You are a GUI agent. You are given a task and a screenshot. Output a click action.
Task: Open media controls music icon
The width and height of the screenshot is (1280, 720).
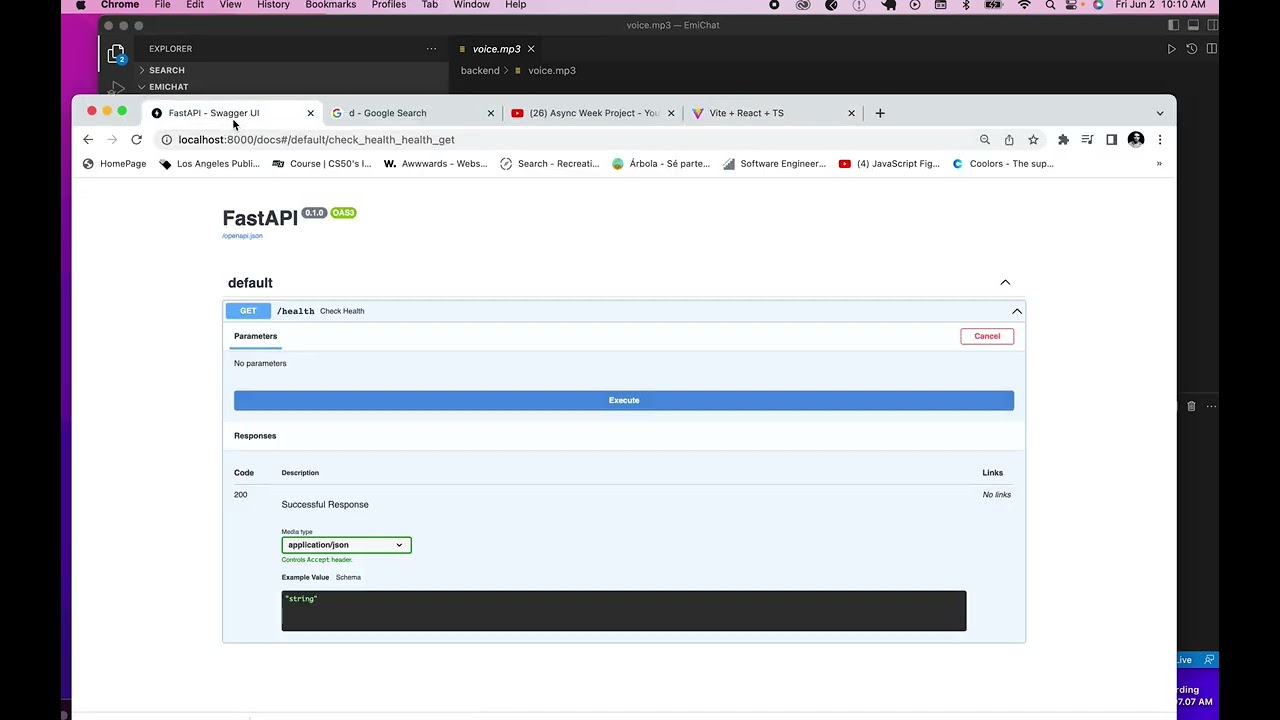(x=1087, y=140)
